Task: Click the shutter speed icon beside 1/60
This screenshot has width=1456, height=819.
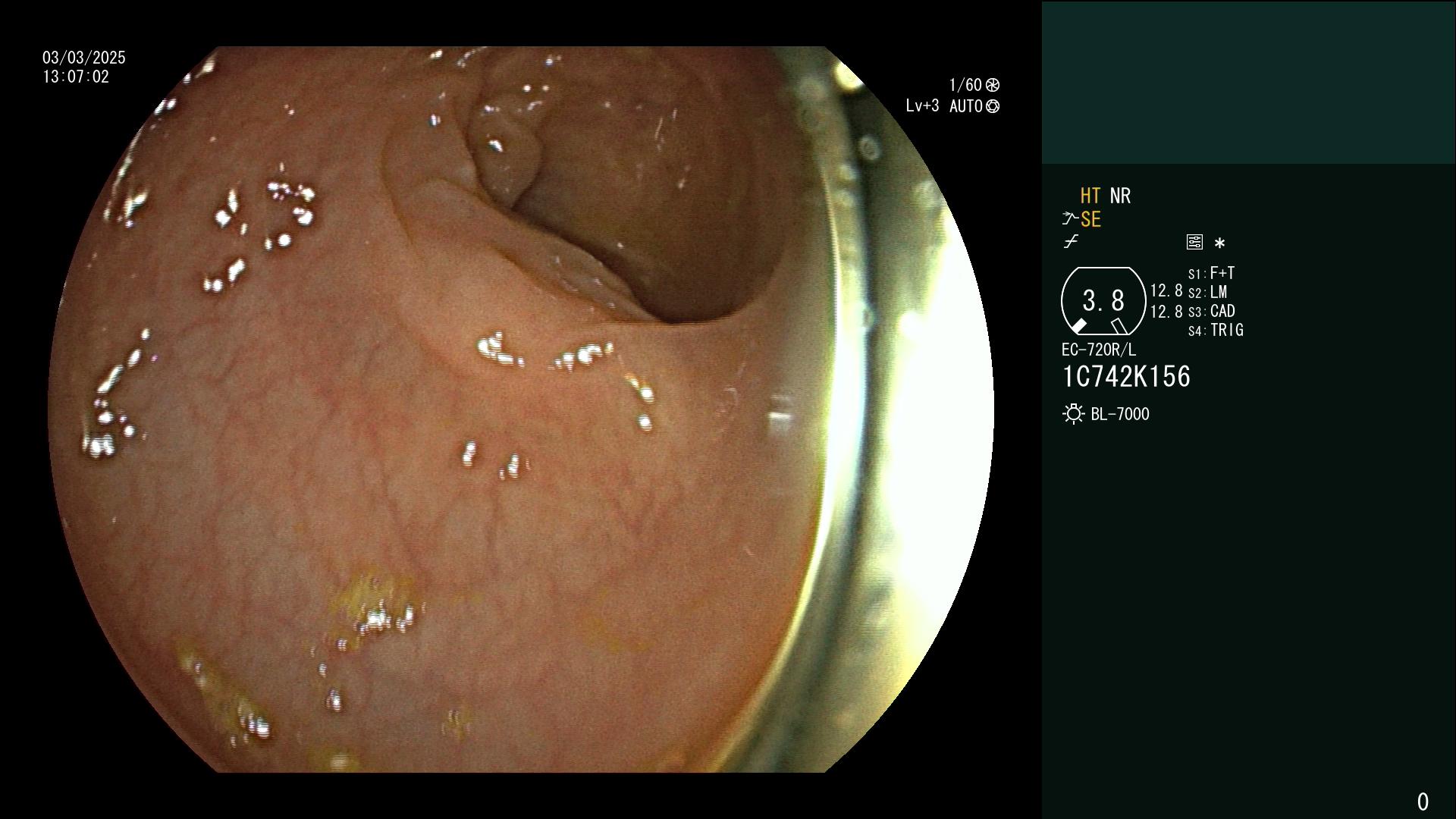Action: (993, 85)
